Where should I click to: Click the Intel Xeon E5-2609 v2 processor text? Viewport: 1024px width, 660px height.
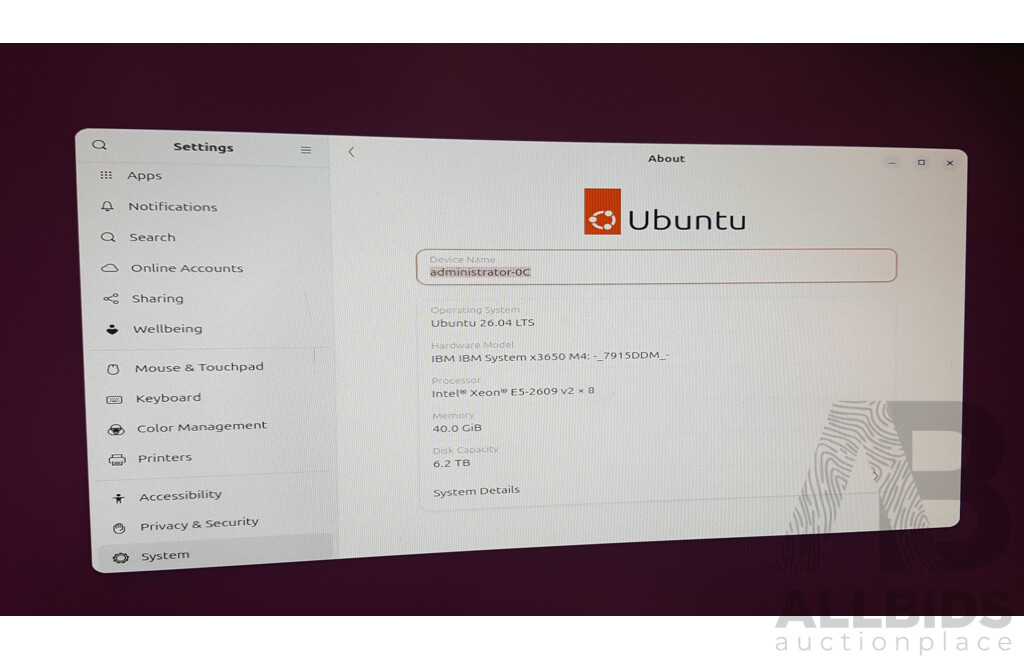point(513,392)
